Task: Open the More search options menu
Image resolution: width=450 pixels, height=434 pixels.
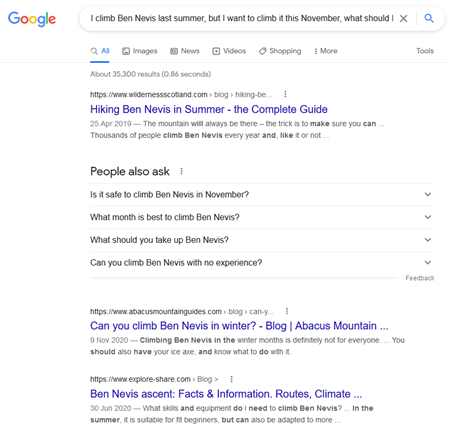Action: (x=326, y=51)
